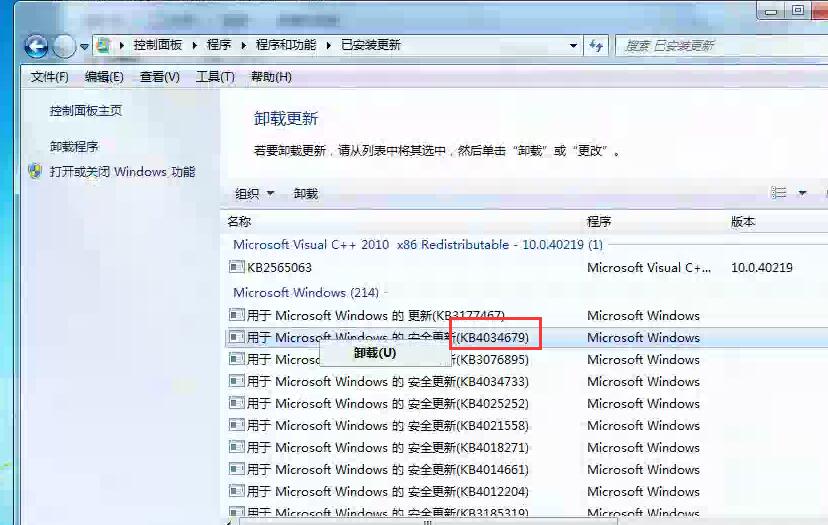Open the view options dropdown arrow
The width and height of the screenshot is (828, 525).
pyautogui.click(x=802, y=193)
